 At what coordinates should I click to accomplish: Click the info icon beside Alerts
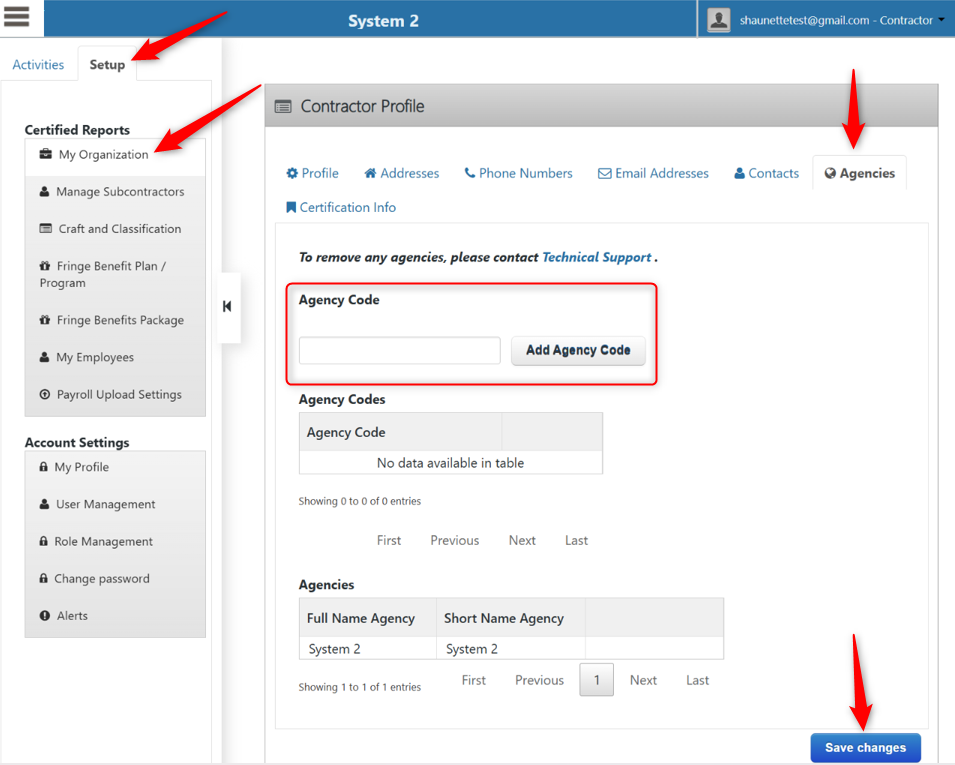pos(43,615)
